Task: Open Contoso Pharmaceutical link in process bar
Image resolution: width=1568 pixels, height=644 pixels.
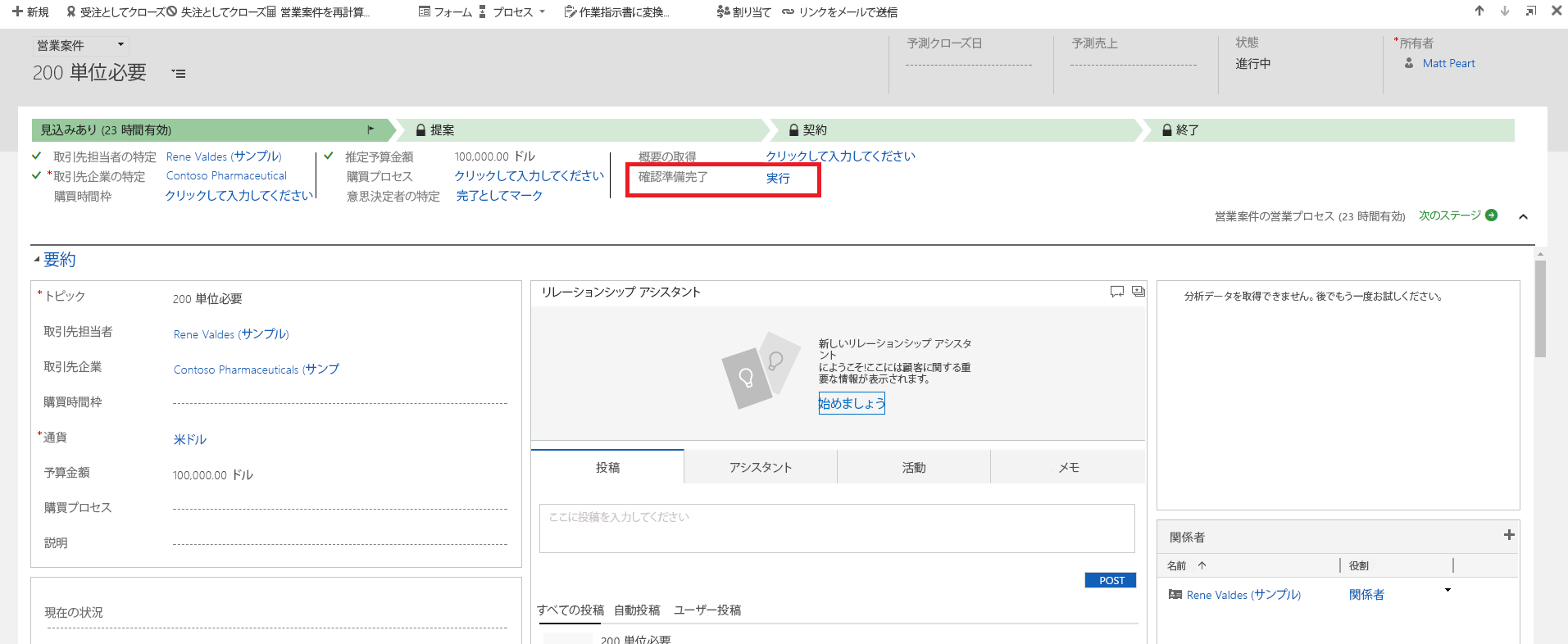Action: tap(226, 176)
